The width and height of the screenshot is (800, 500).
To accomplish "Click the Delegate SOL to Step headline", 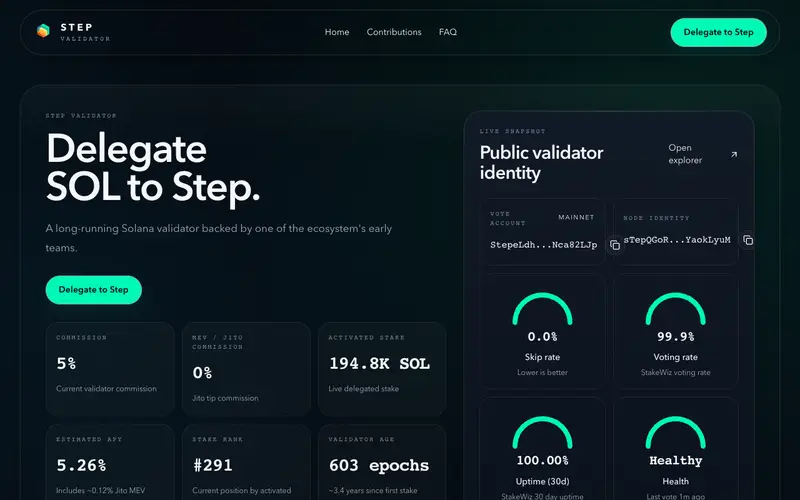I will (x=153, y=168).
